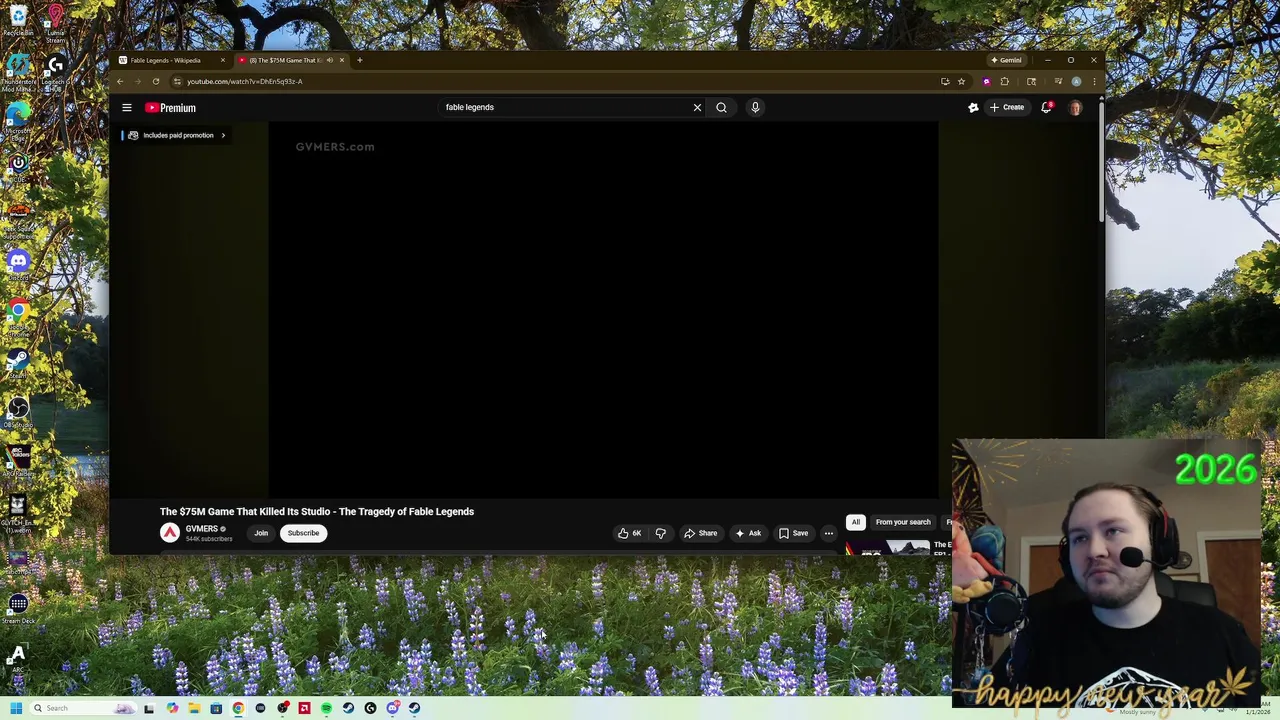The image size is (1280, 720).
Task: Expand Includes paid promotion notice
Action: pyautogui.click(x=177, y=135)
